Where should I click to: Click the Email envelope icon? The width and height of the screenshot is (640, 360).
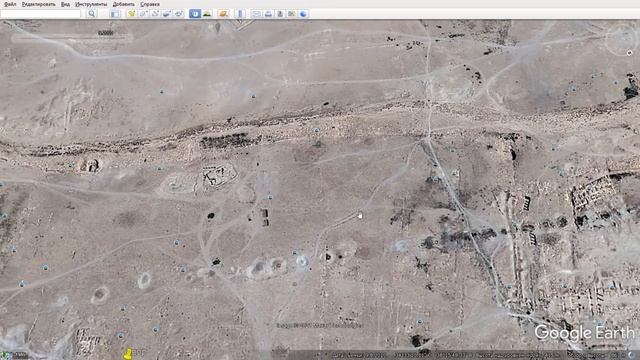256,14
